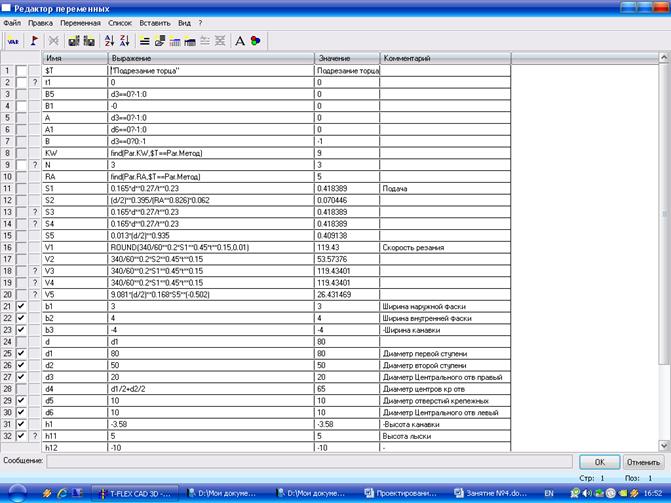
Task: Click the open folder toolbar icon
Action: (160, 41)
